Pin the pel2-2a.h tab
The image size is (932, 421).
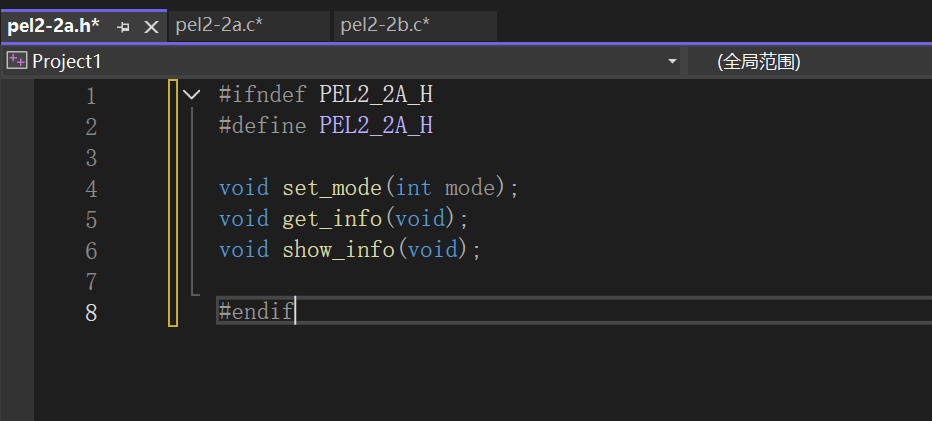click(124, 27)
